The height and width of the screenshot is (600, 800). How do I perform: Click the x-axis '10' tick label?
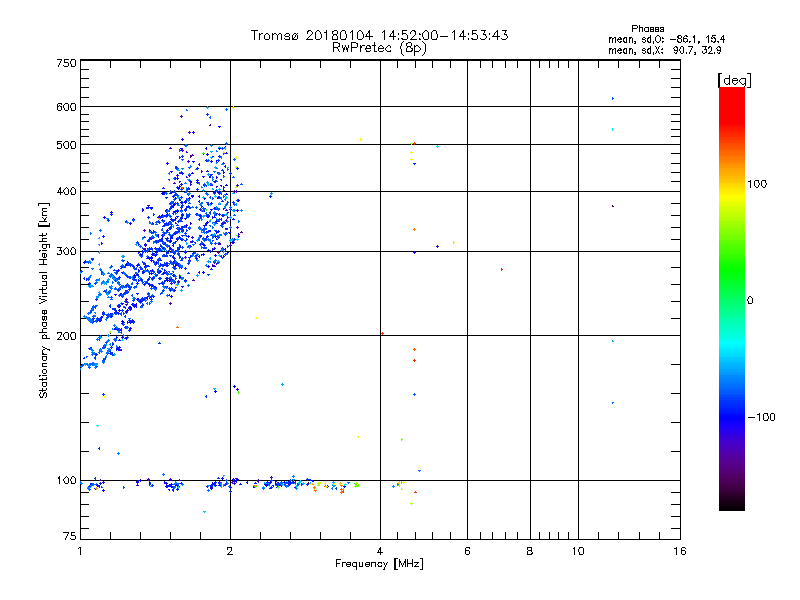(x=578, y=551)
